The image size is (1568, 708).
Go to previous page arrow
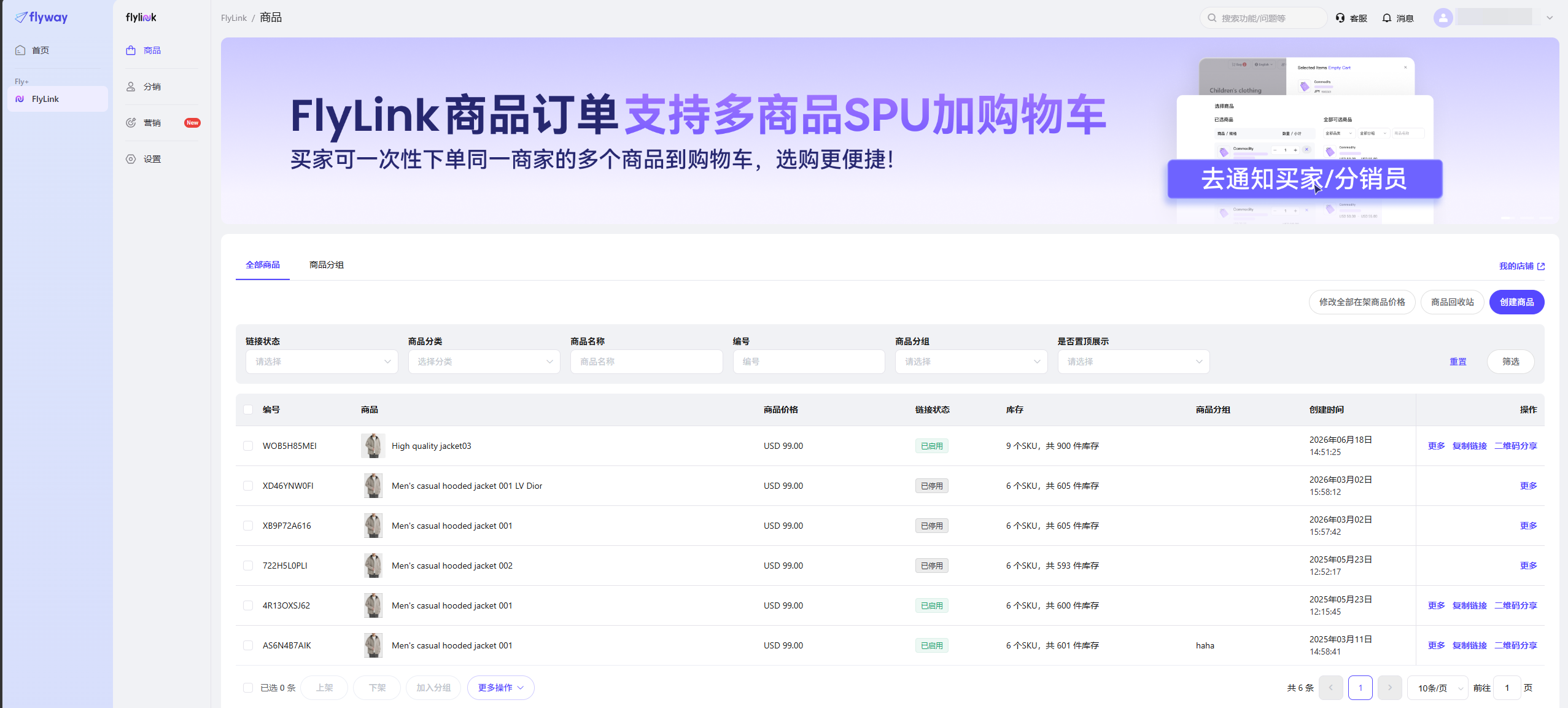coord(1331,688)
